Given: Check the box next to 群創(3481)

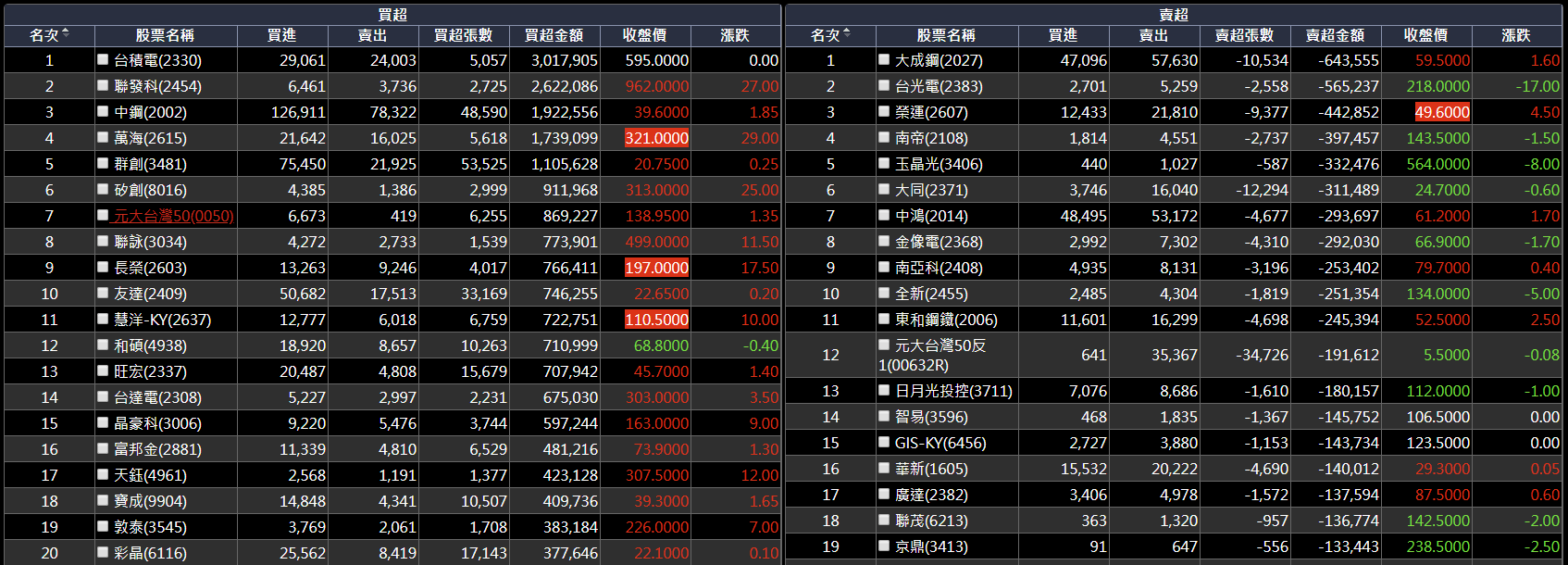Looking at the screenshot, I should (103, 163).
